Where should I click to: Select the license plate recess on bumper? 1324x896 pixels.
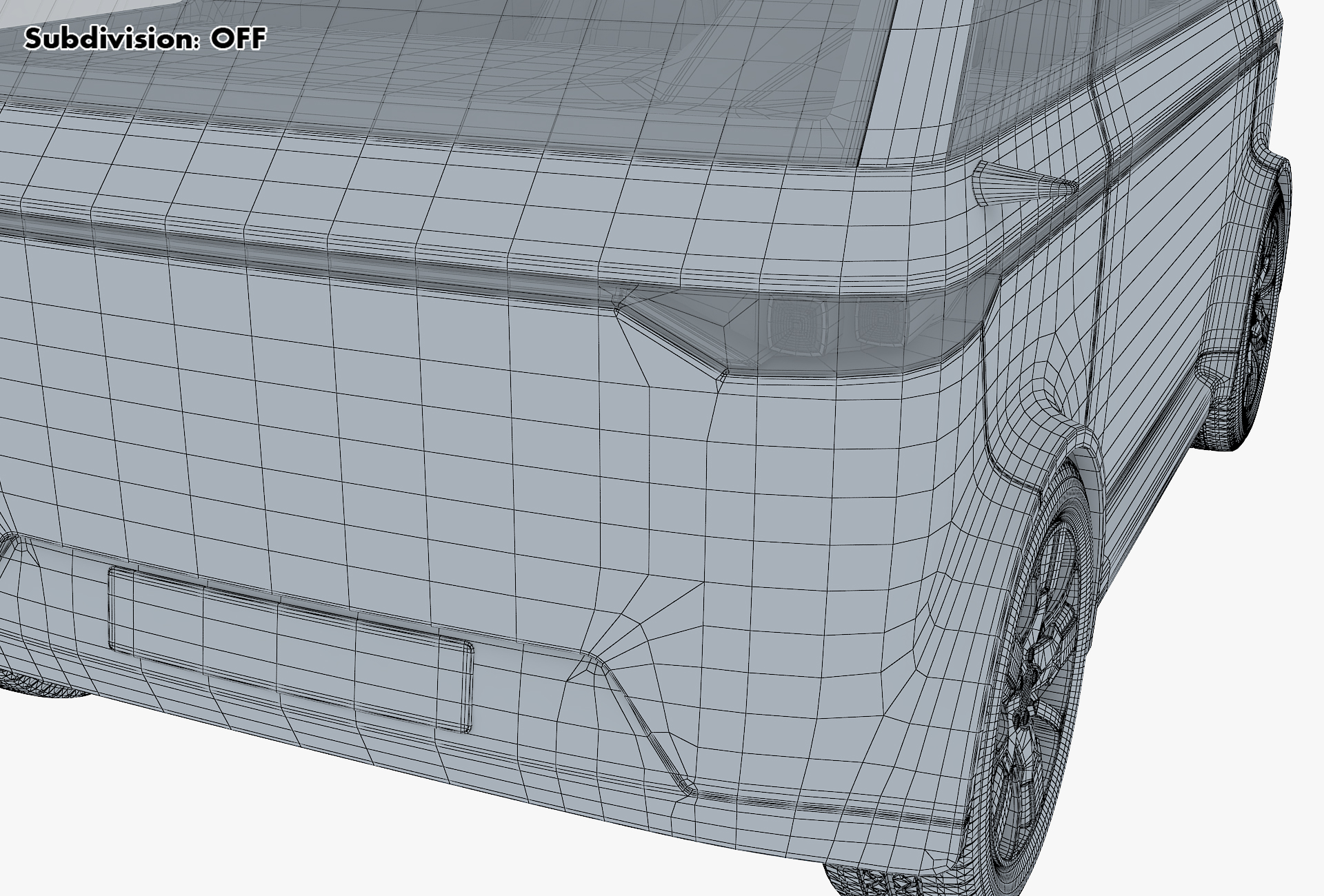(290, 648)
